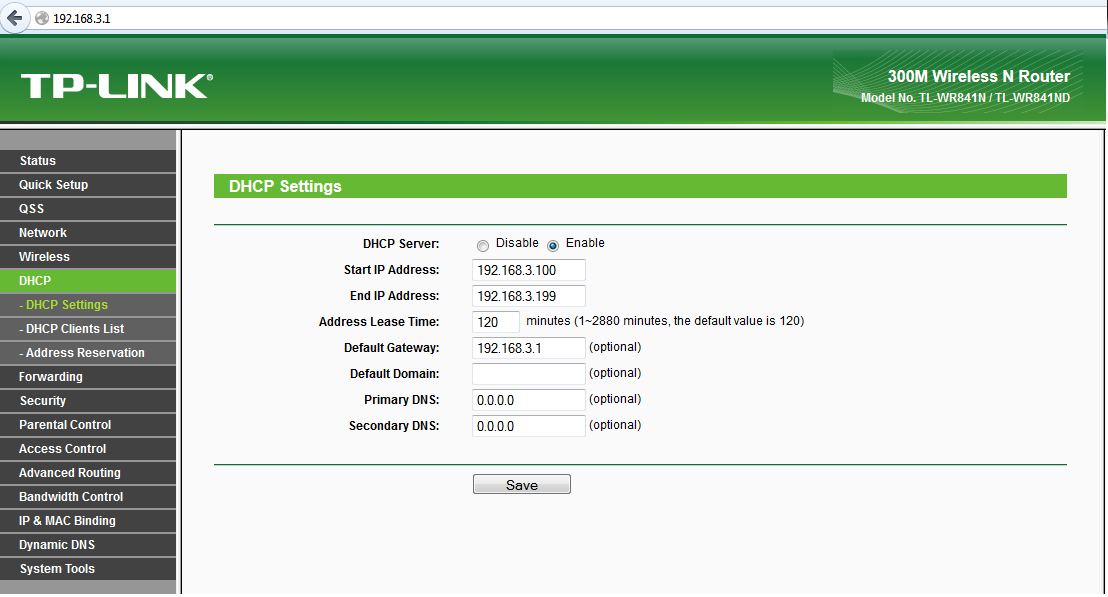This screenshot has height=597, width=1108.
Task: Open the Dynamic DNS menu item
Action: tap(88, 545)
